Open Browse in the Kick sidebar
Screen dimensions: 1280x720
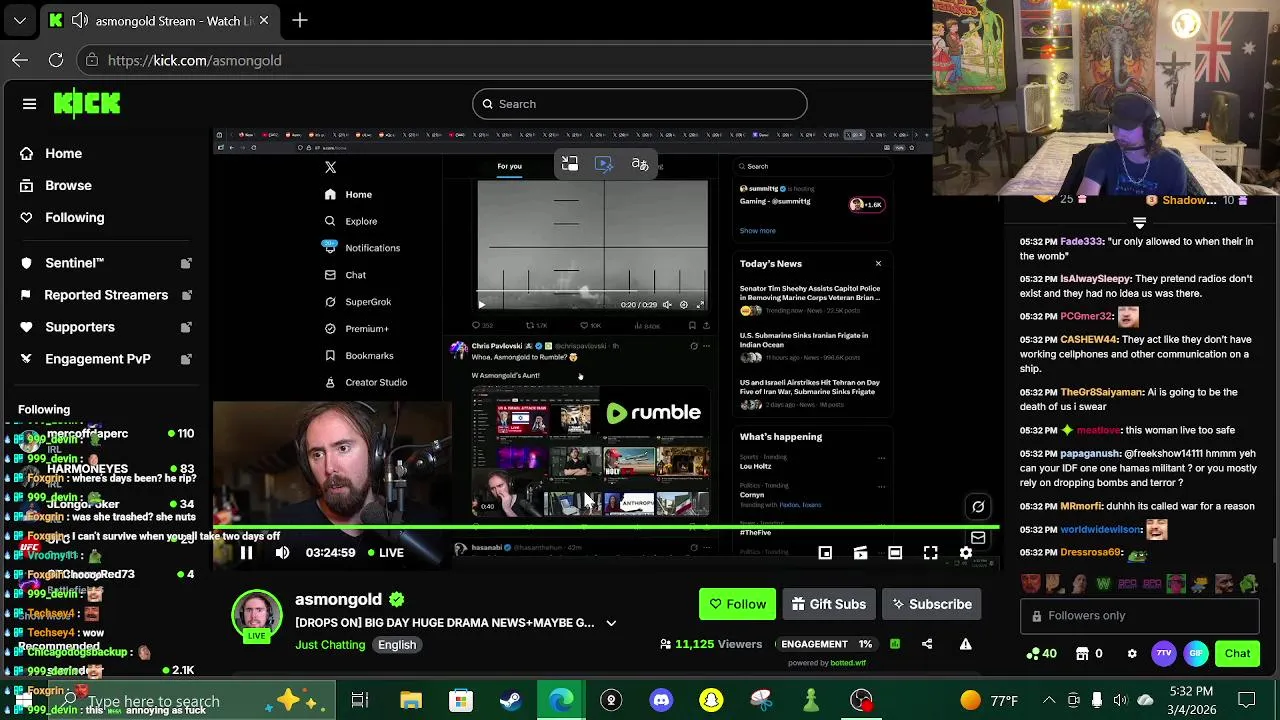click(56, 185)
